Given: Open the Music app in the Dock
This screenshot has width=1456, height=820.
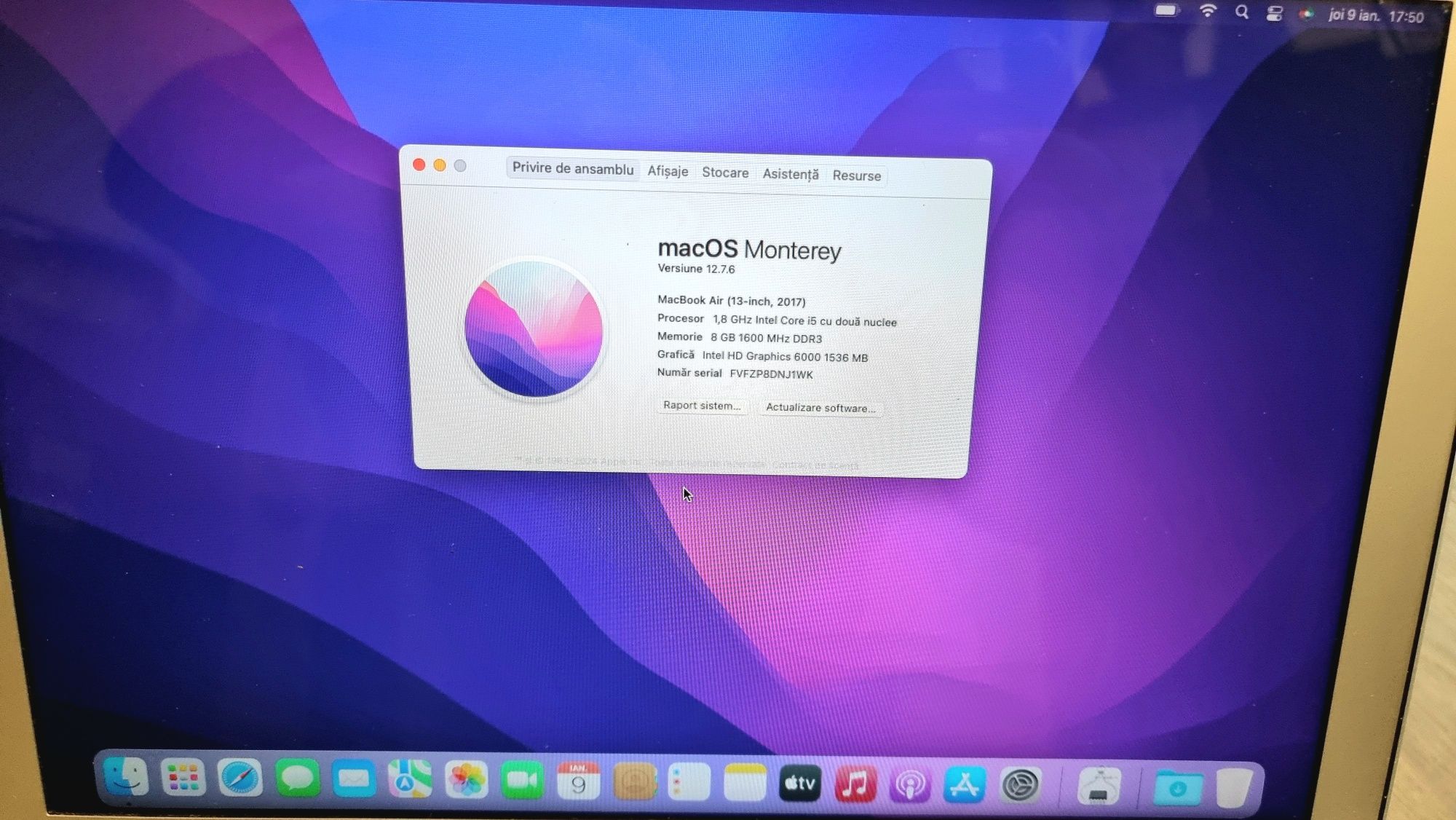Looking at the screenshot, I should [x=855, y=784].
